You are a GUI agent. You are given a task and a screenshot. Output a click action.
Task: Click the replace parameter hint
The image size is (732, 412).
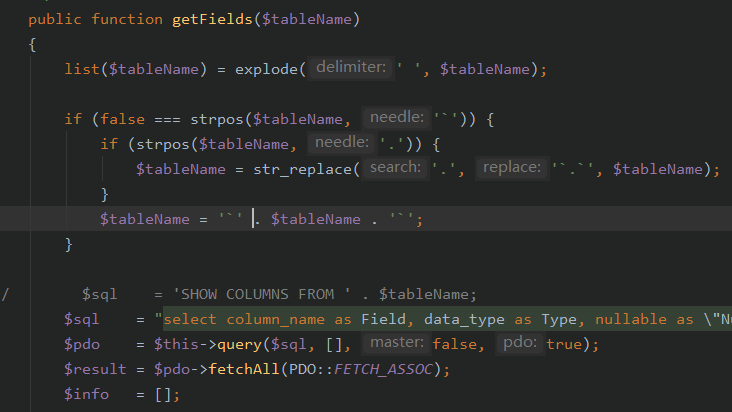tap(512, 168)
